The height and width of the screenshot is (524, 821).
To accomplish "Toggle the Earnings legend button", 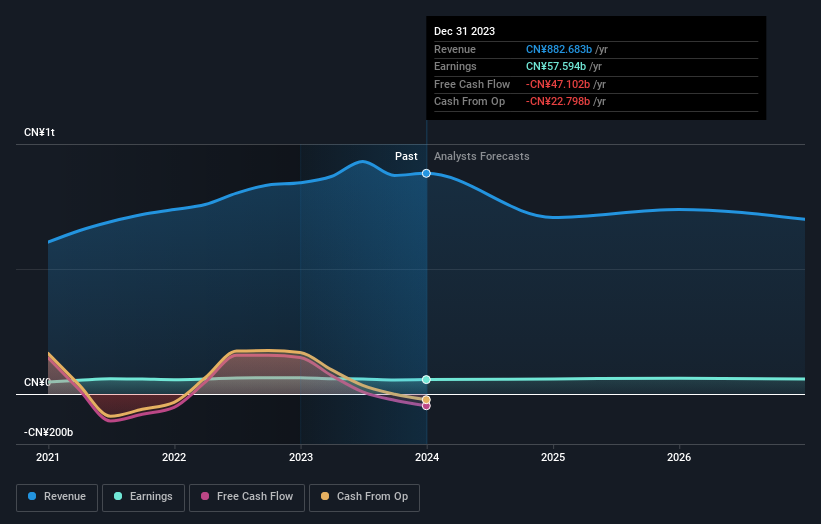I will pyautogui.click(x=143, y=497).
